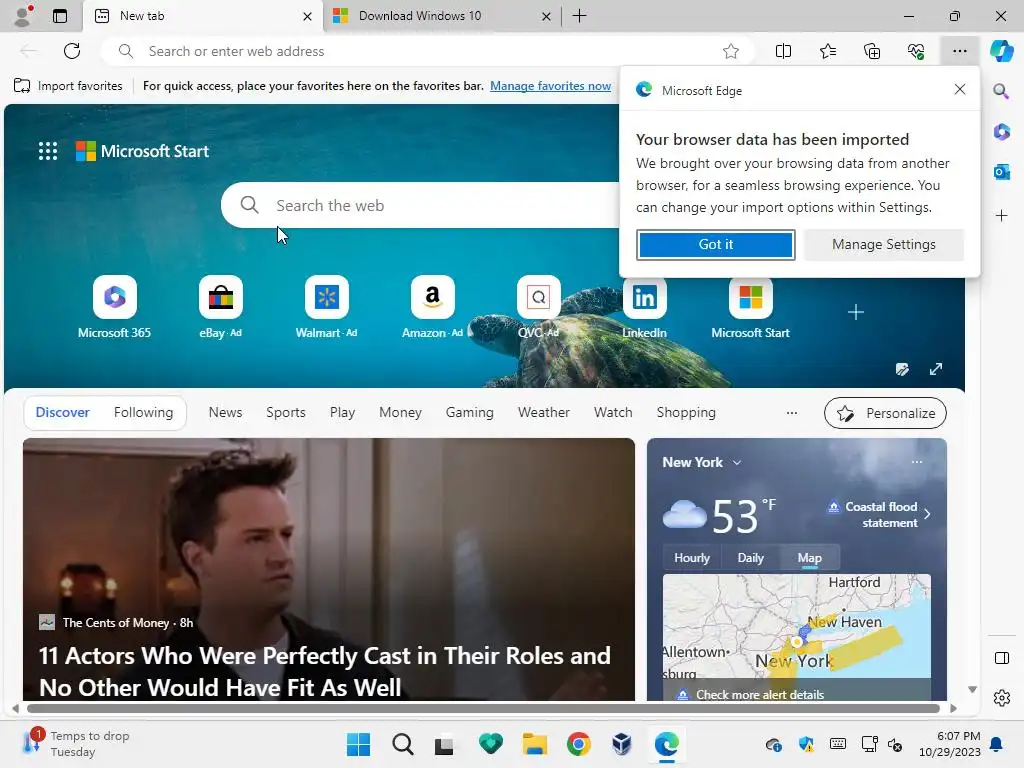Click the weather map thumbnail
This screenshot has width=1024, height=768.
tap(796, 626)
